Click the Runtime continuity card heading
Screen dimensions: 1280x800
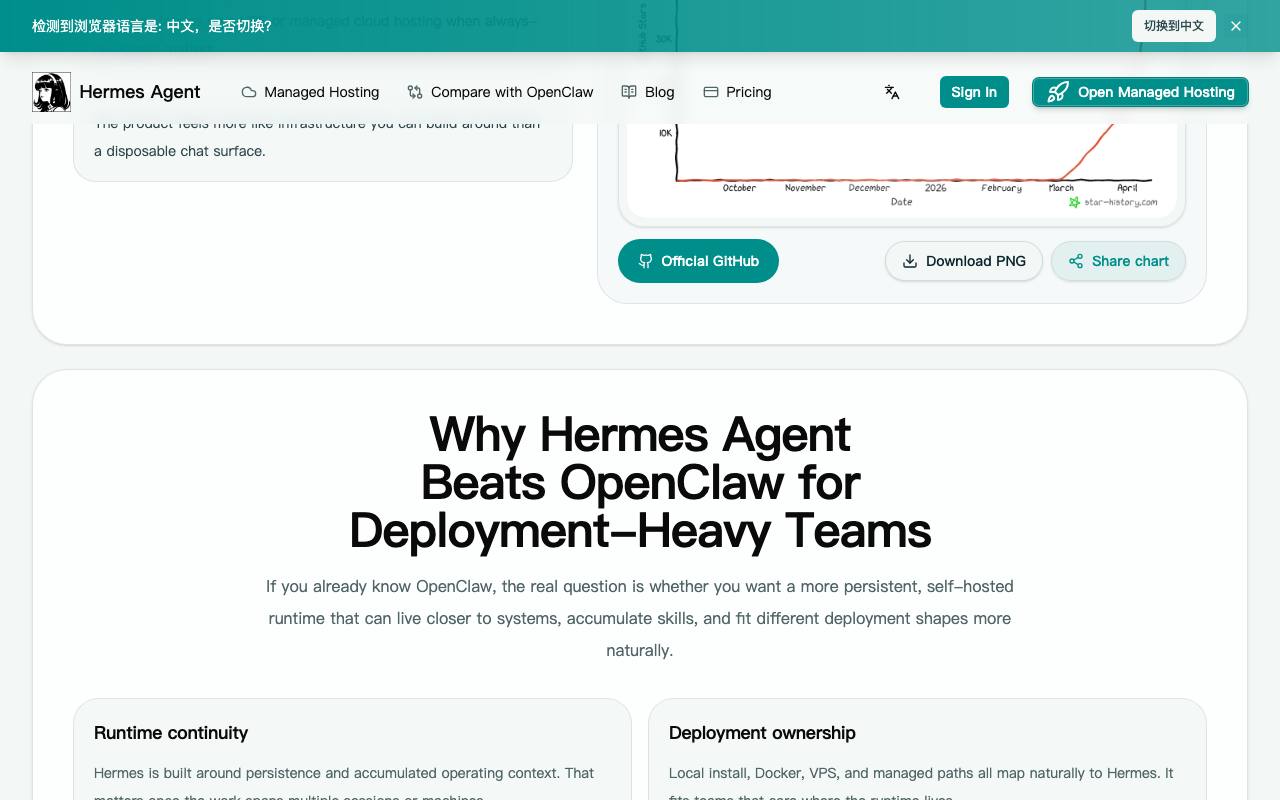coord(171,733)
